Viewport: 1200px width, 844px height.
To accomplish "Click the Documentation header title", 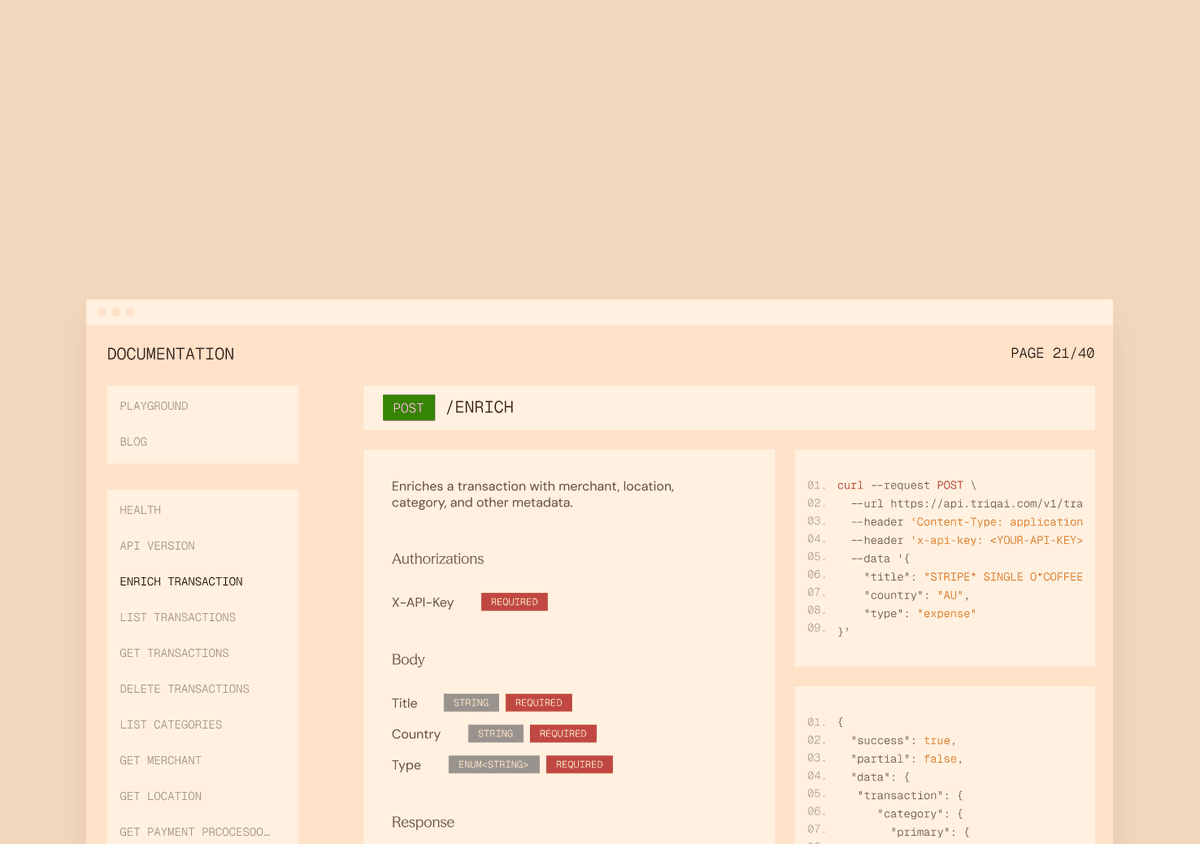I will [170, 354].
